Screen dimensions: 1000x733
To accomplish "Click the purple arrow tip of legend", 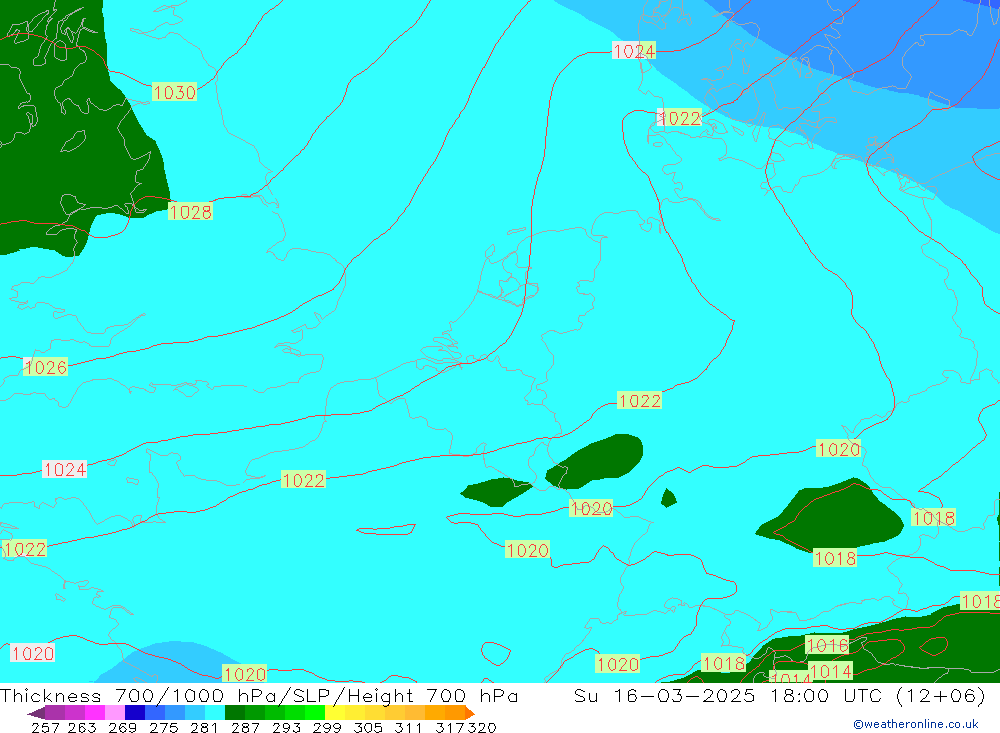I will coord(36,713).
